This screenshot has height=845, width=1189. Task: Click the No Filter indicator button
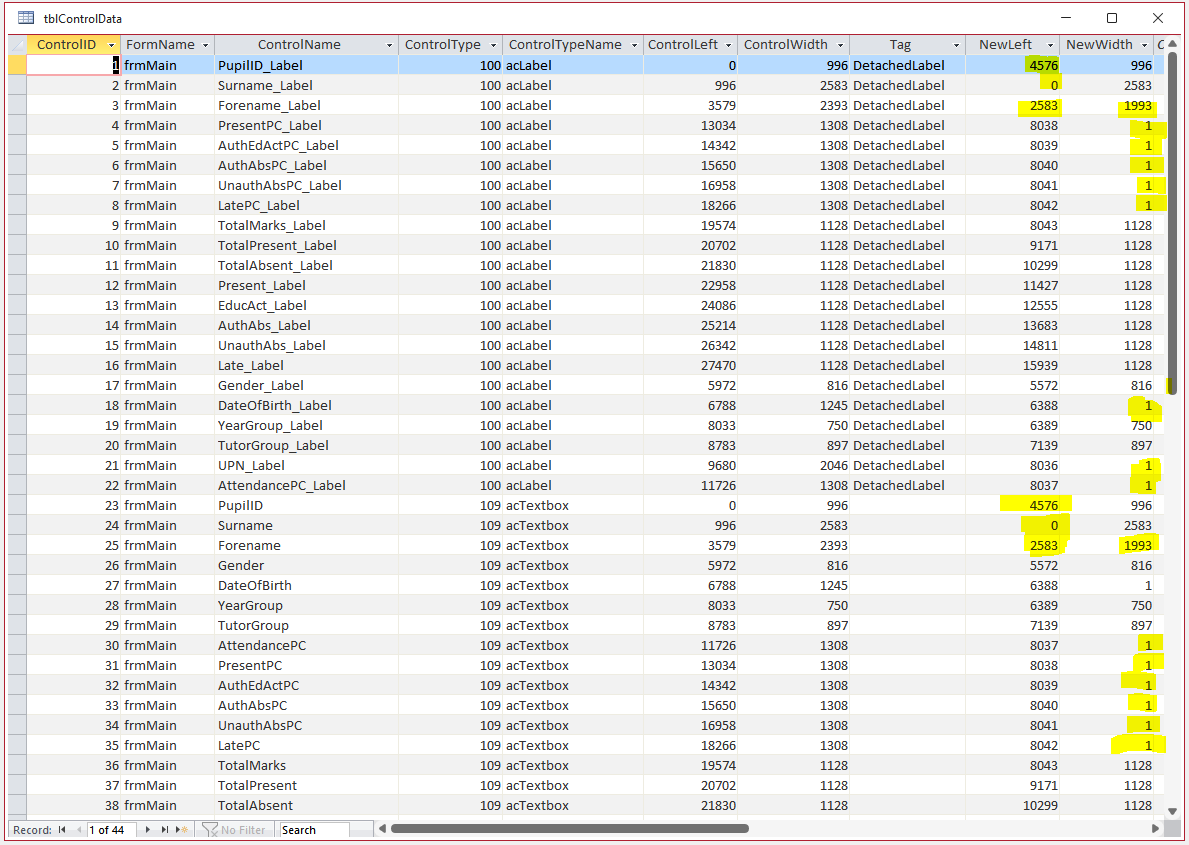click(234, 830)
